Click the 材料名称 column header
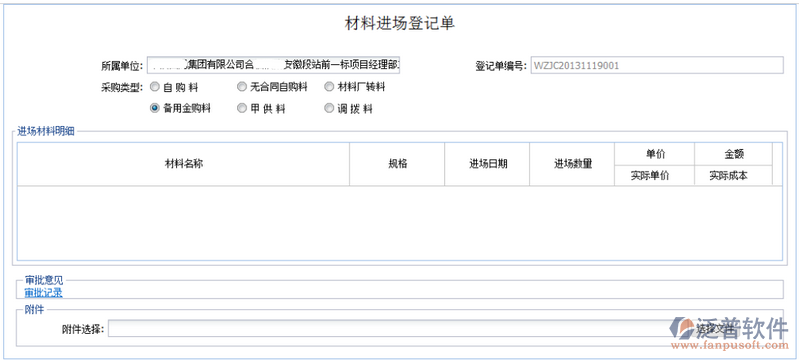The height and width of the screenshot is (361, 799). (183, 164)
